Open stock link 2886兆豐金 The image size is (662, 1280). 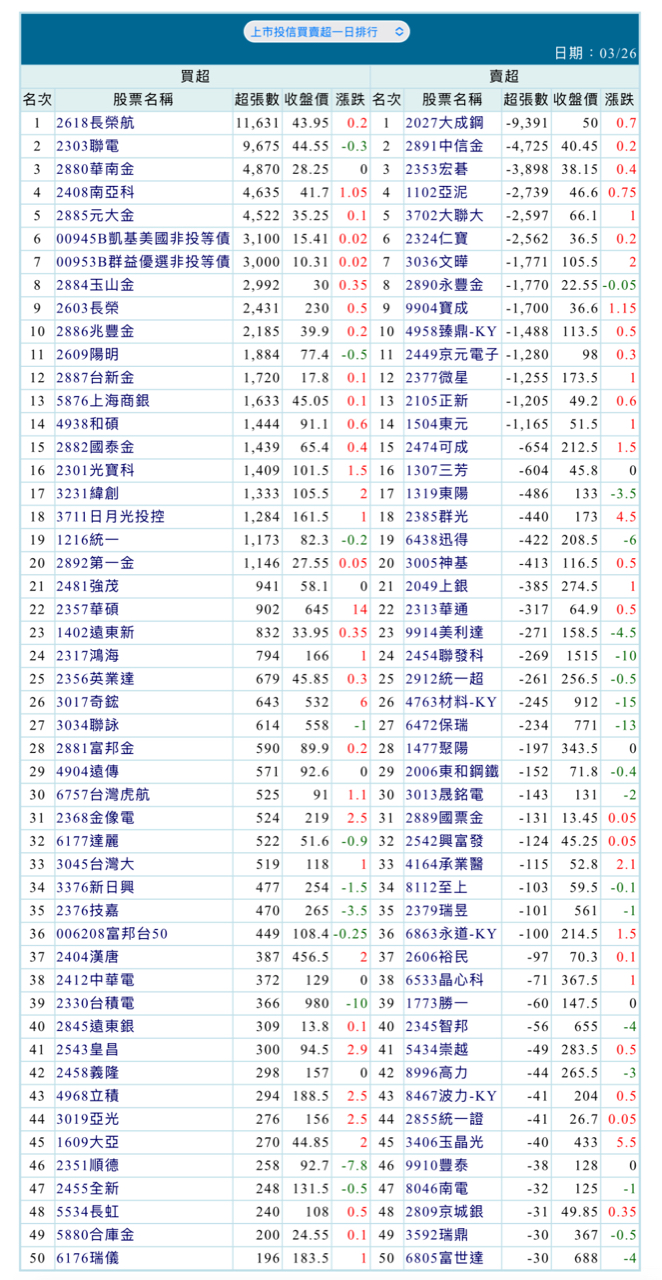tap(94, 331)
